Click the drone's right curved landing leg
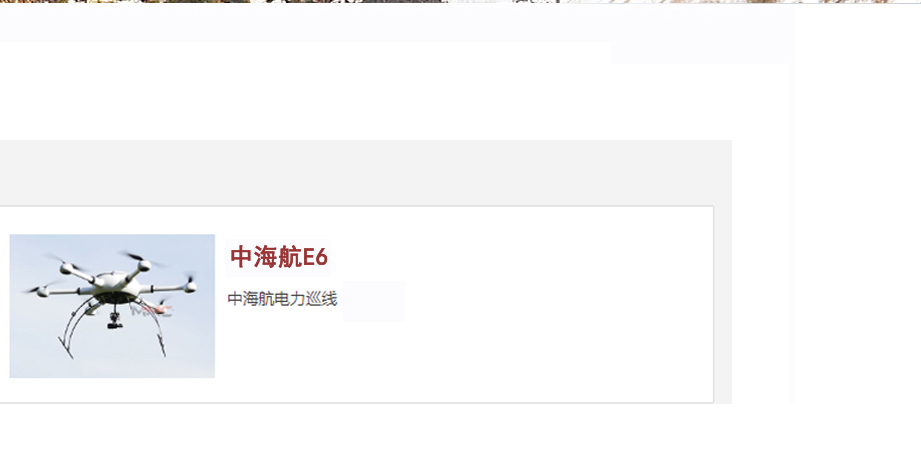This screenshot has width=921, height=470. coord(154,327)
